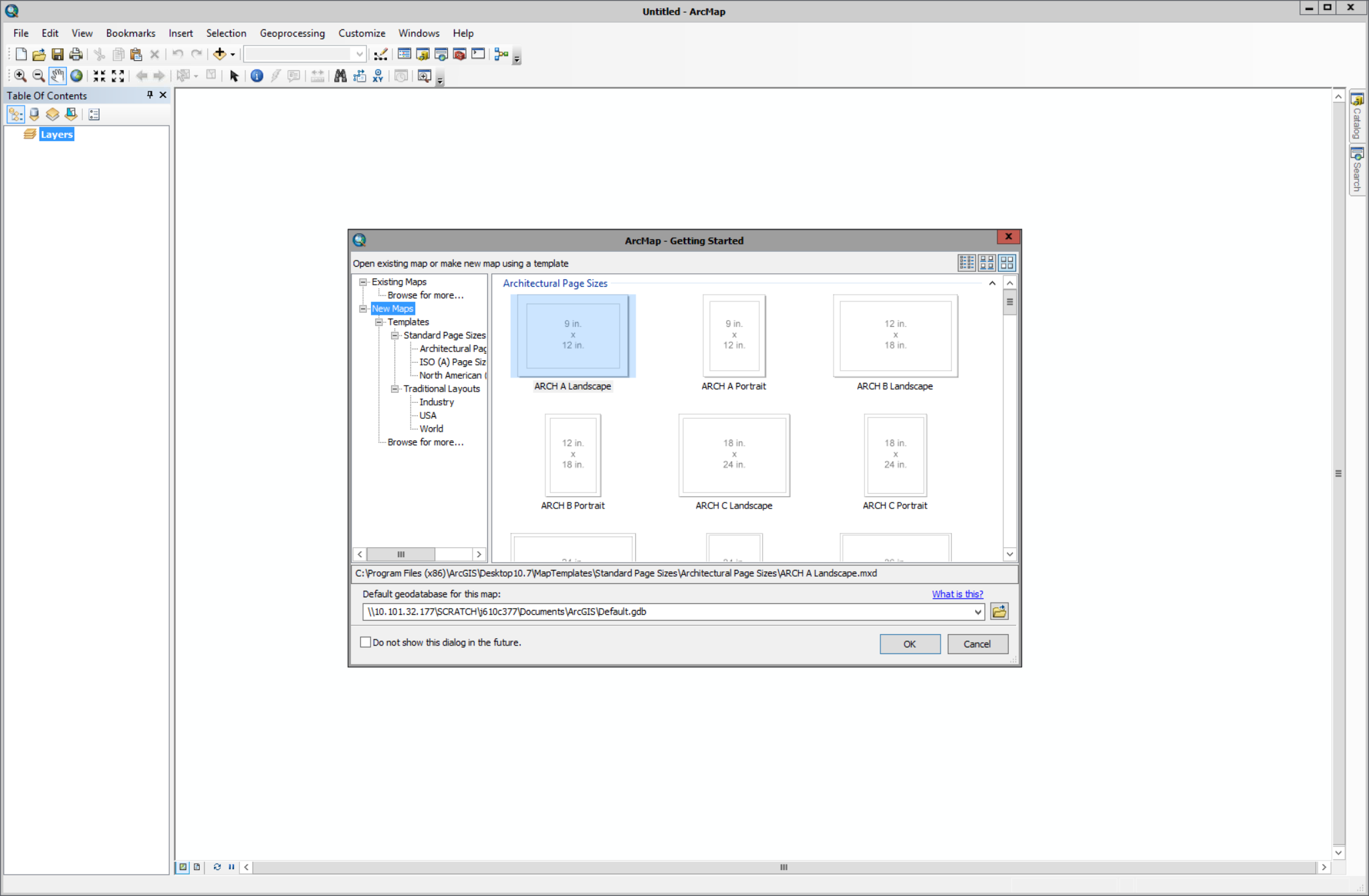This screenshot has height=896, width=1369.
Task: Click the Fixed Zoom Out icon
Action: [x=118, y=76]
